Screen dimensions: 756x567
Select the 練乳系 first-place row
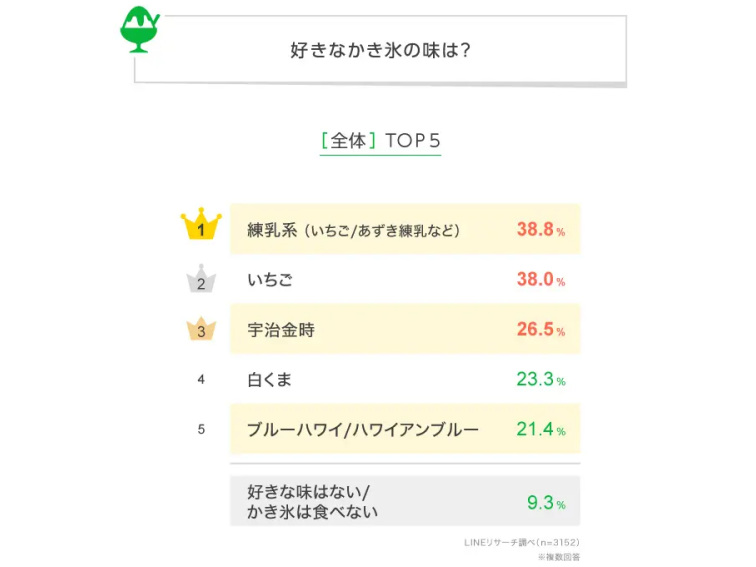pyautogui.click(x=405, y=229)
